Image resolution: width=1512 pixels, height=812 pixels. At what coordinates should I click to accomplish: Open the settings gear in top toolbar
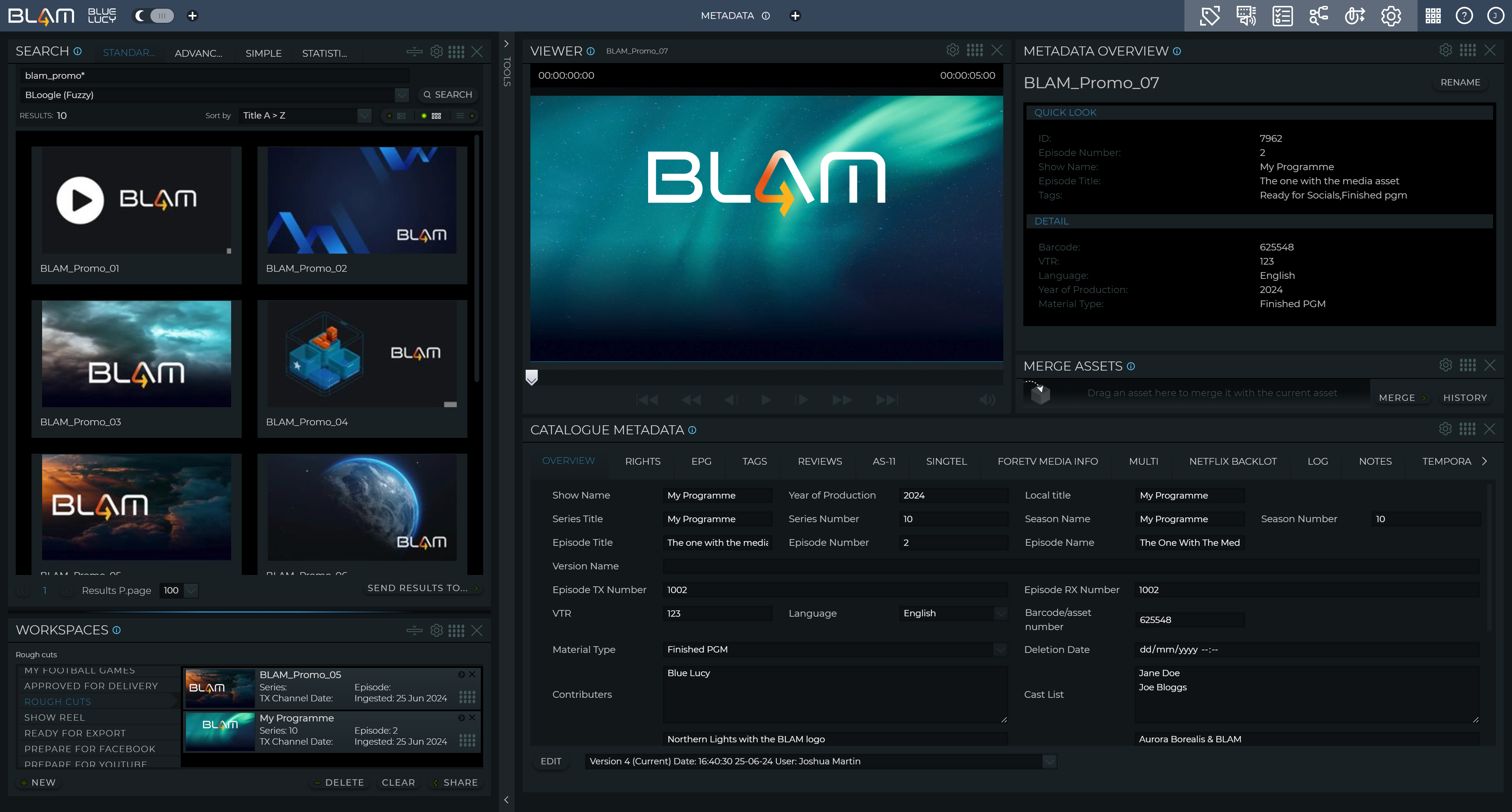click(1390, 16)
